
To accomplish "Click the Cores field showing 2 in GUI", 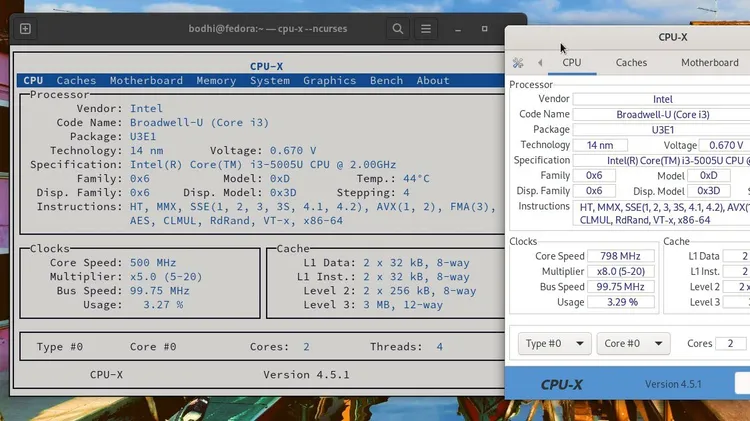I will tap(730, 343).
